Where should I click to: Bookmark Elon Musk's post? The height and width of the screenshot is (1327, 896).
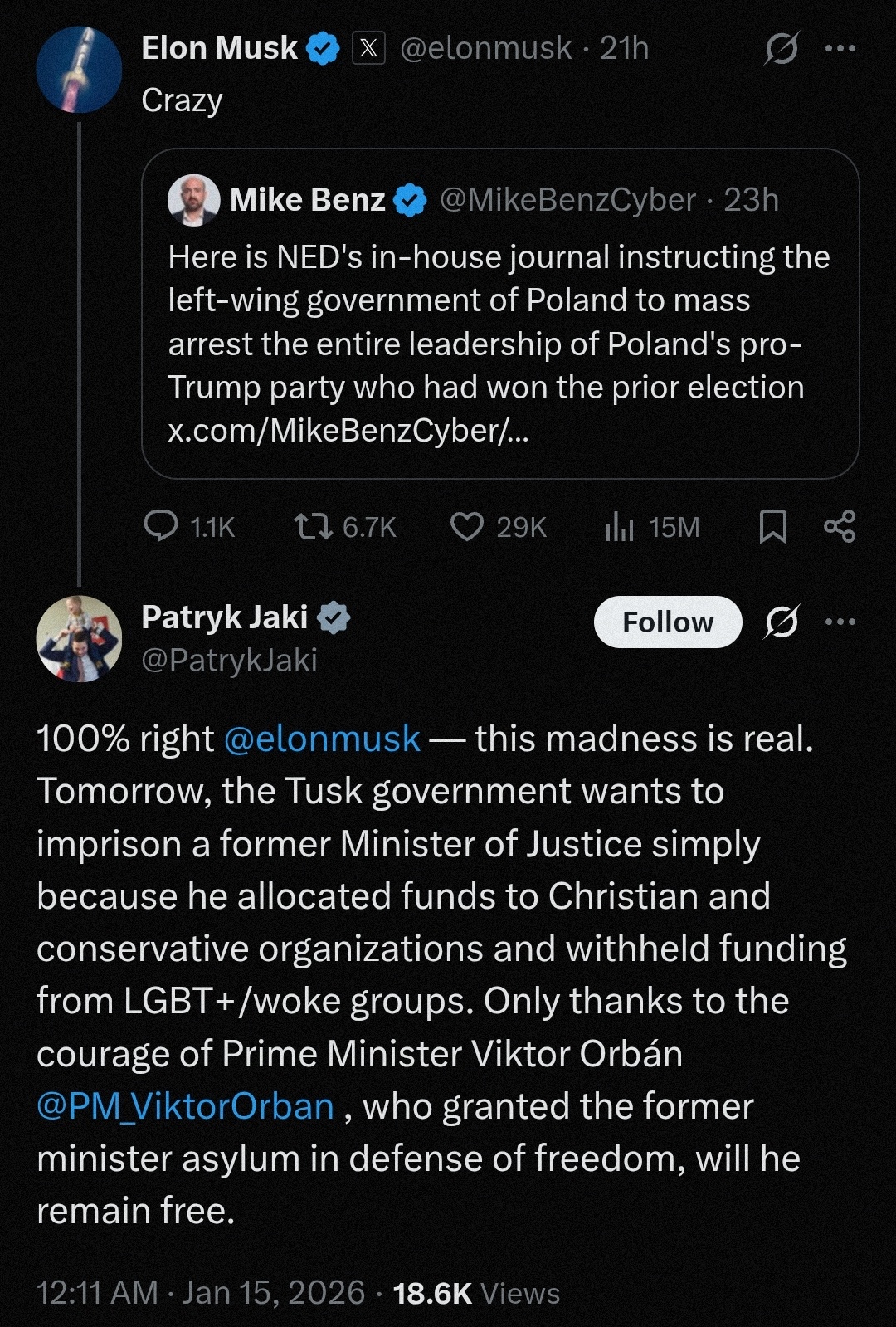click(x=773, y=526)
